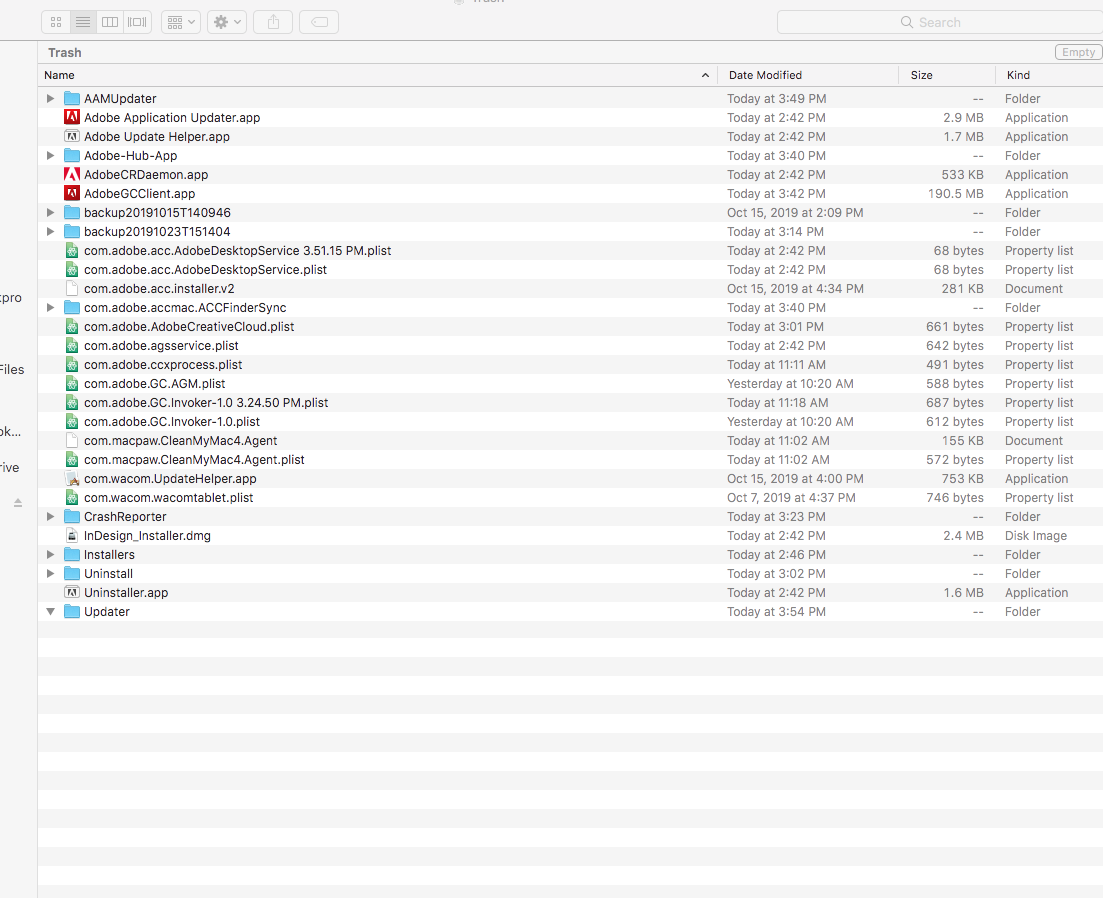Select com.adobe.acc.installer.v2 document icon
This screenshot has height=898, width=1103.
click(x=72, y=288)
